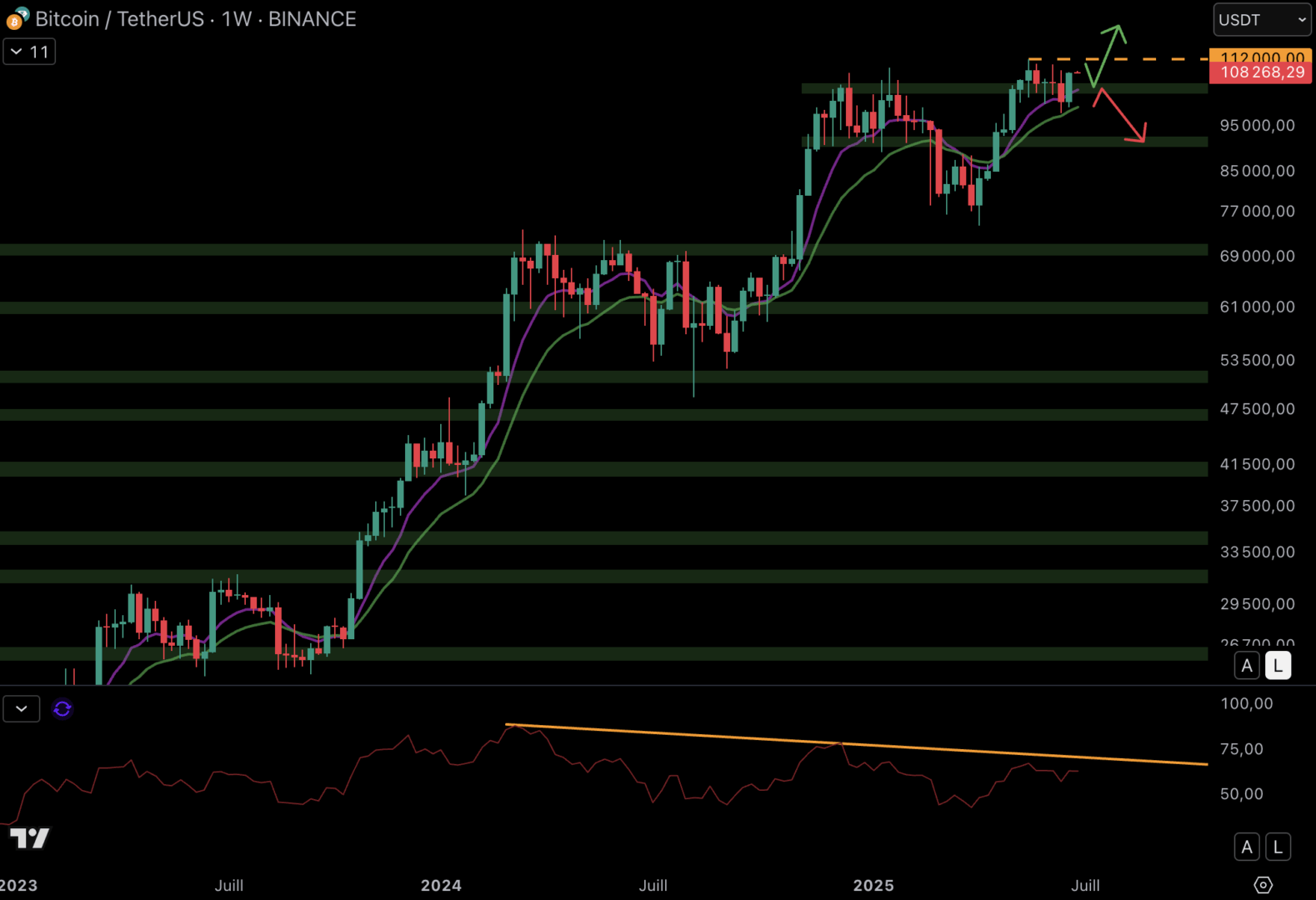Toggle auto scale A on main price axis
The width and height of the screenshot is (1316, 900).
(x=1247, y=666)
